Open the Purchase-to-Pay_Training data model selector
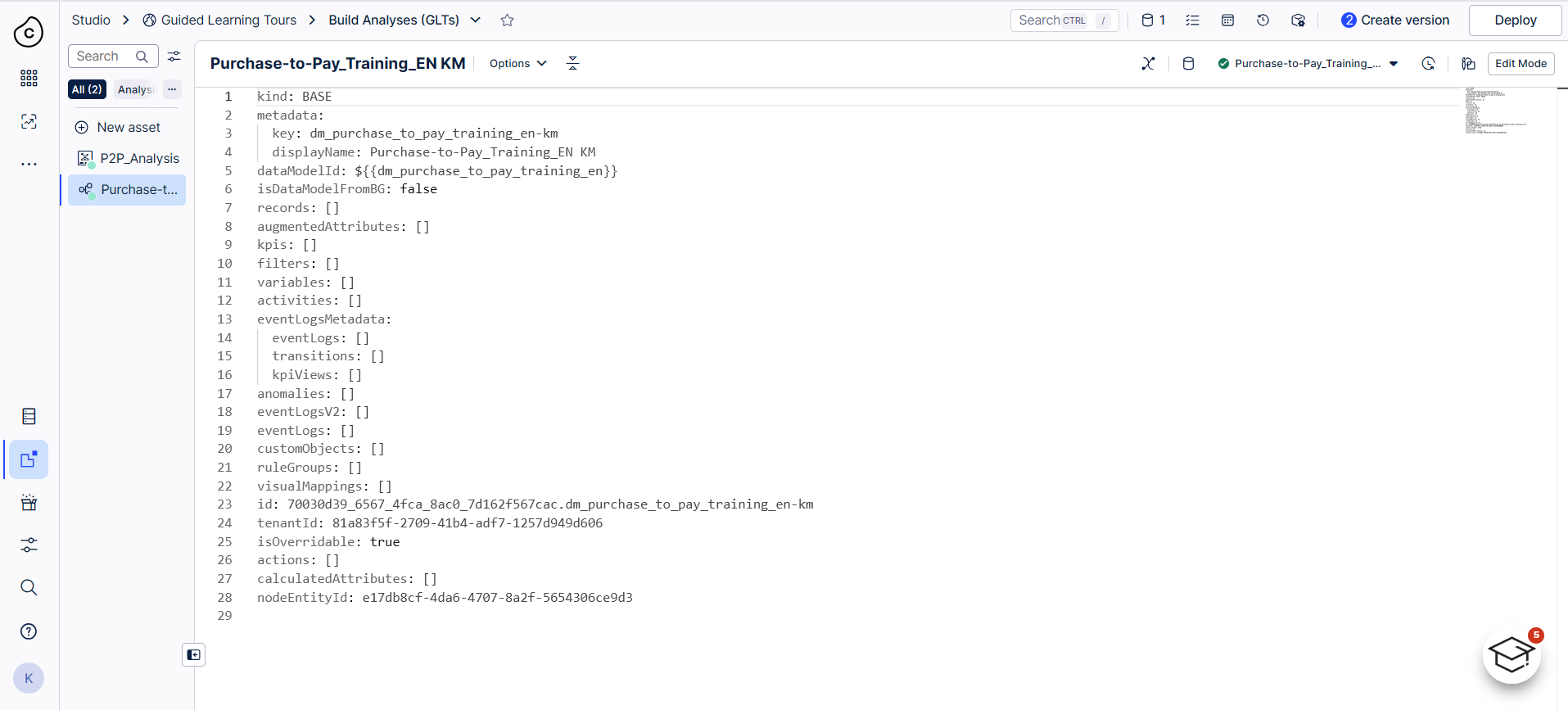Viewport: 1568px width, 710px height. [1308, 64]
